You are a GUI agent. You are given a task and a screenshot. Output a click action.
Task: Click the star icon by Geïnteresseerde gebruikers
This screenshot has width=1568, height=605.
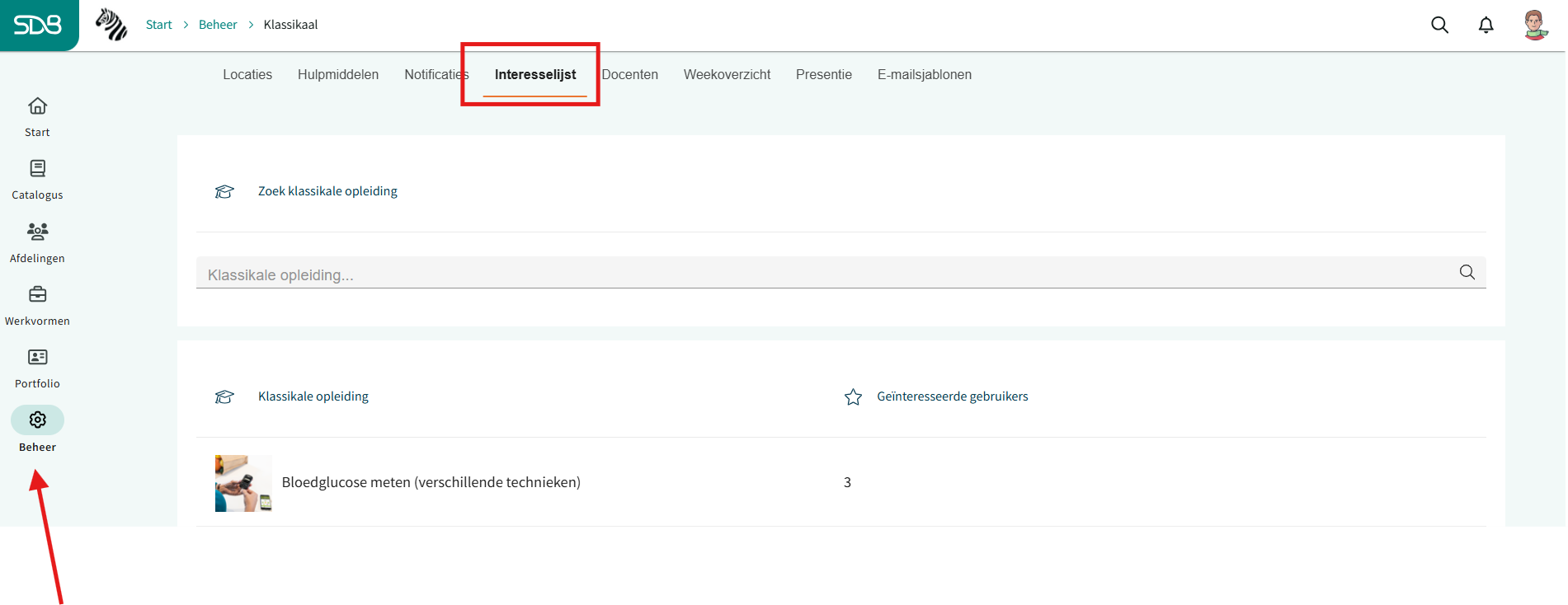tap(853, 397)
